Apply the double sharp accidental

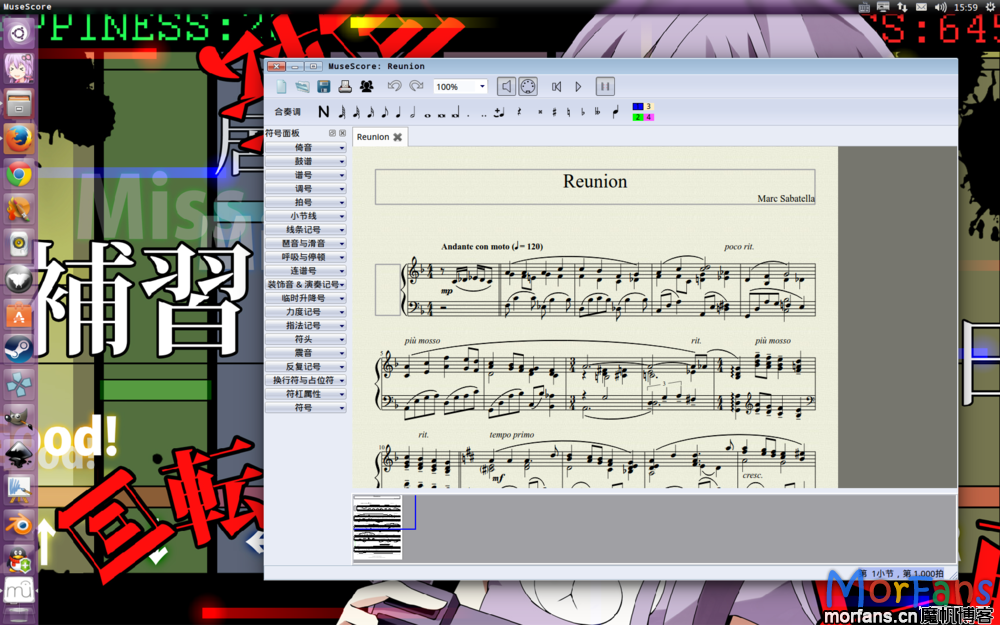[540, 112]
